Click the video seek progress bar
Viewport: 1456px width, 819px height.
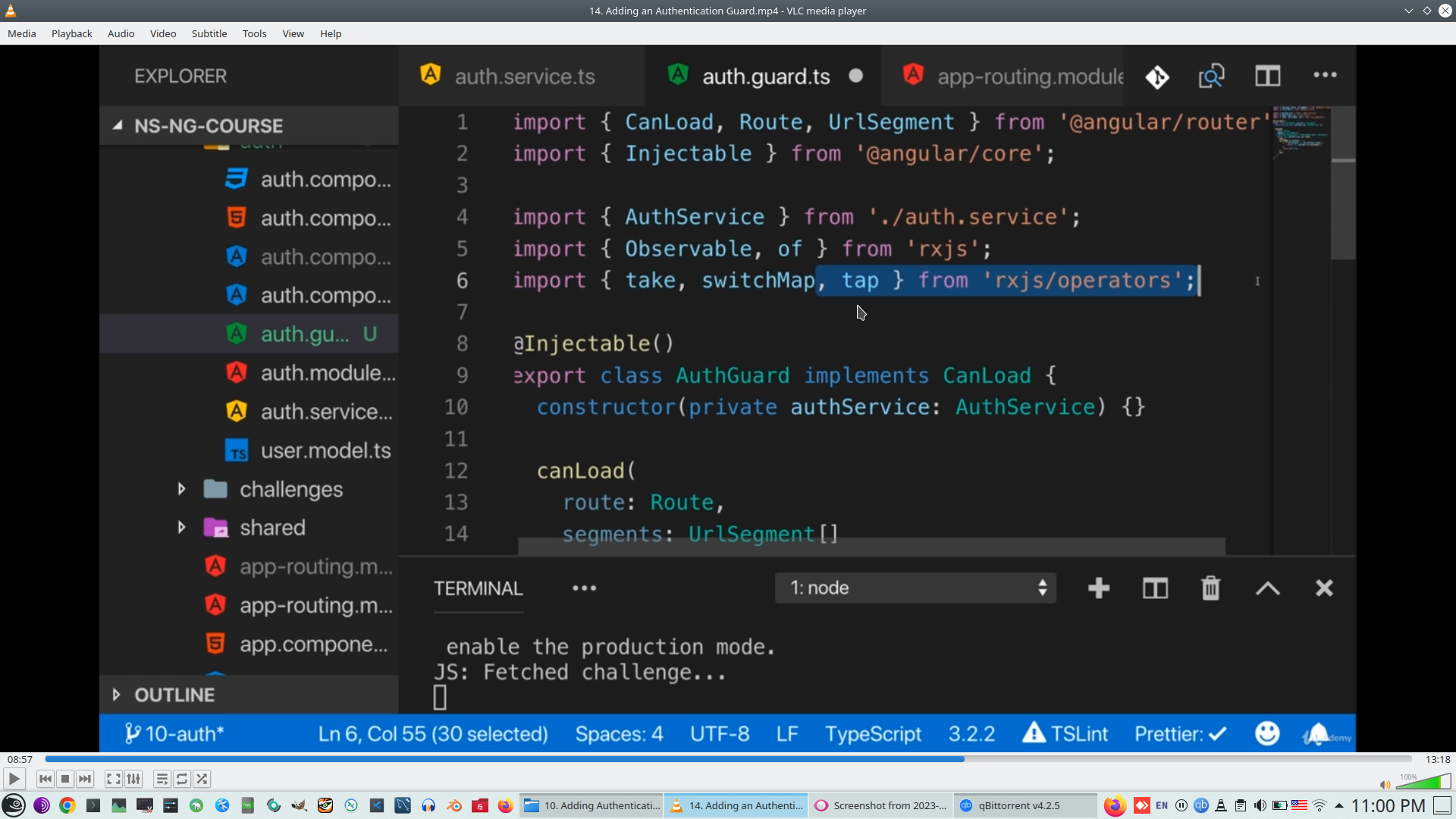click(x=728, y=759)
